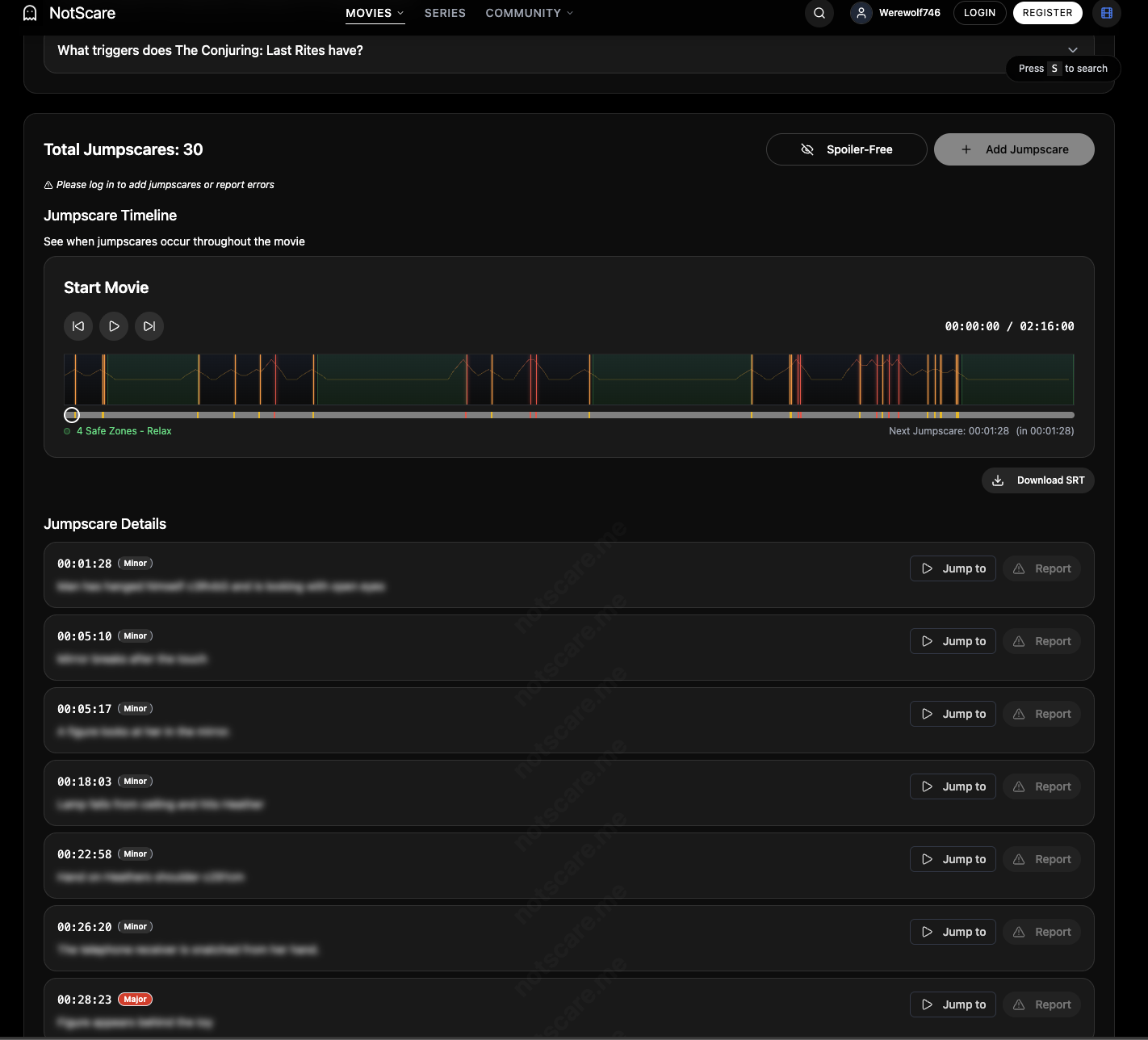Open the search with the magnifier icon
This screenshot has width=1148, height=1040.
(819, 13)
